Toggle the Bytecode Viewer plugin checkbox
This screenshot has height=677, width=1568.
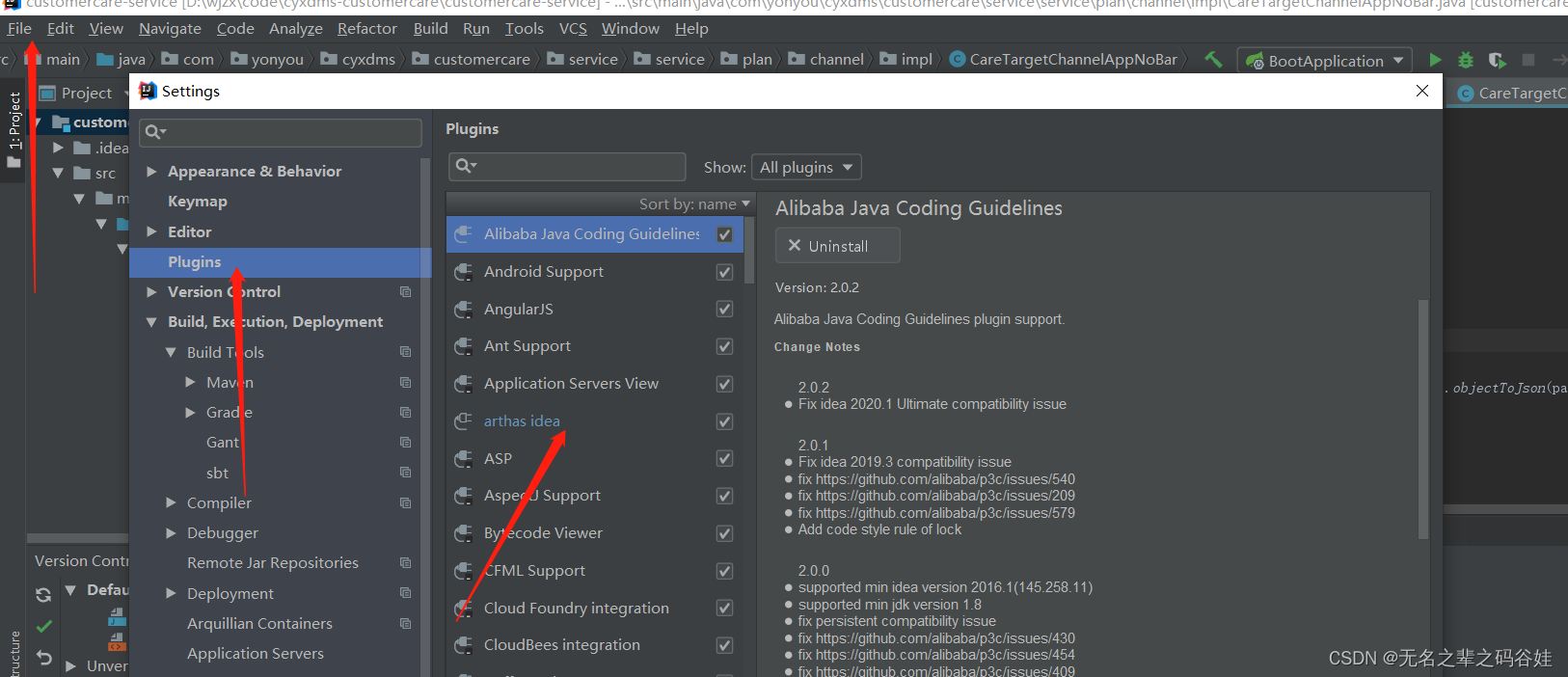coord(724,533)
